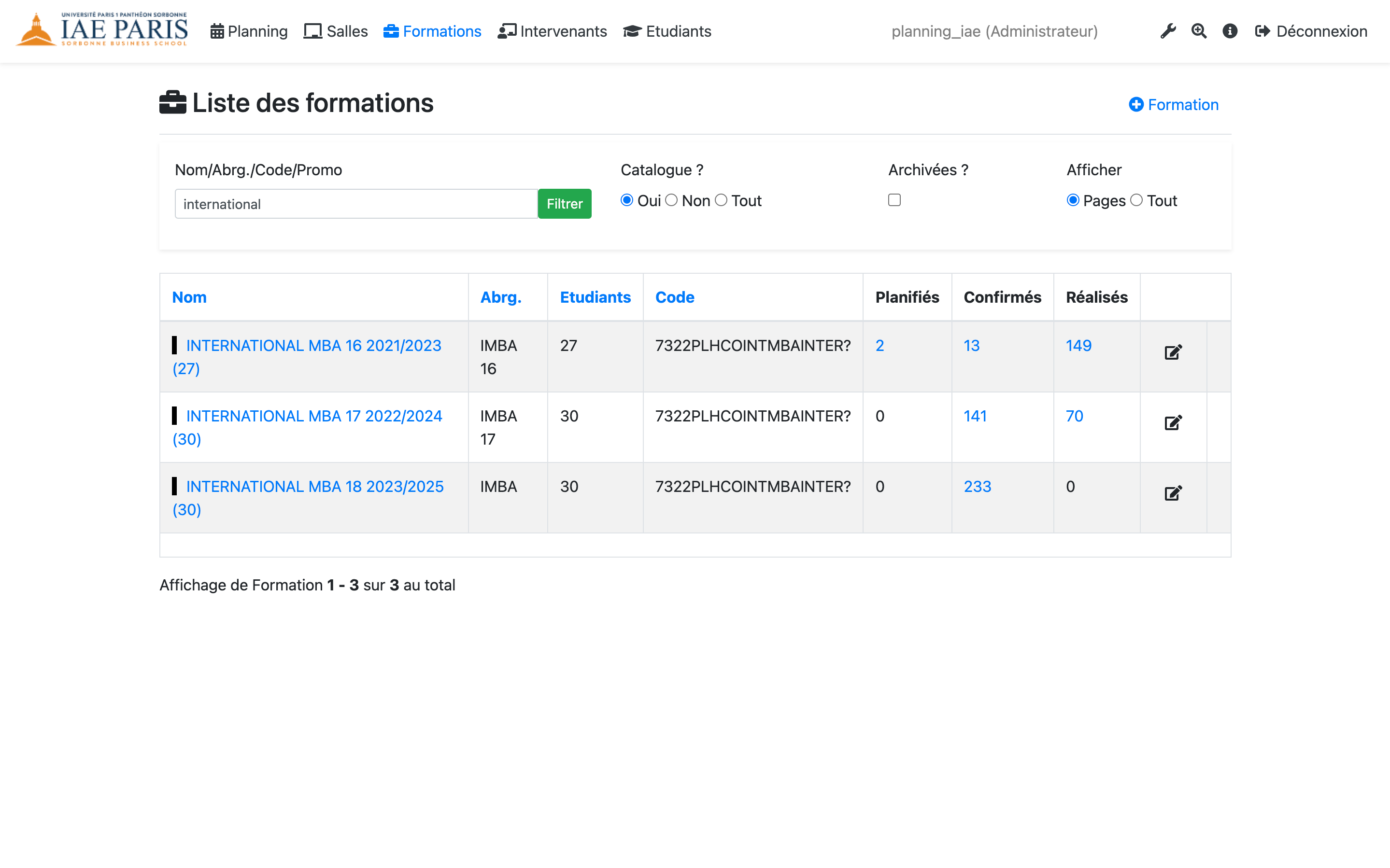This screenshot has width=1390, height=868.
Task: Open confirmés count 233 for MBA 18
Action: pos(977,487)
